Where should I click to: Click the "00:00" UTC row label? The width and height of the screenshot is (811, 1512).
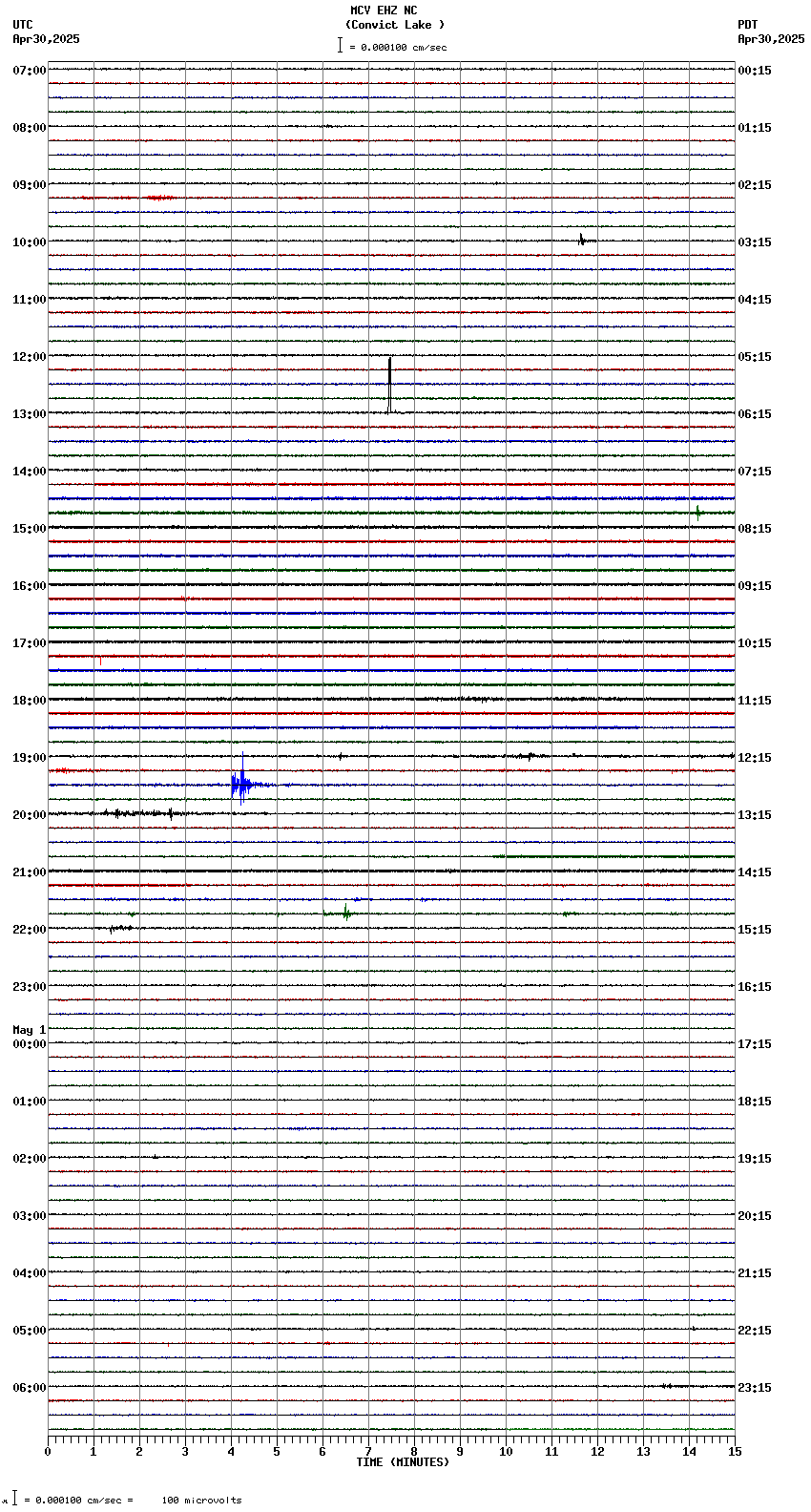point(30,1044)
